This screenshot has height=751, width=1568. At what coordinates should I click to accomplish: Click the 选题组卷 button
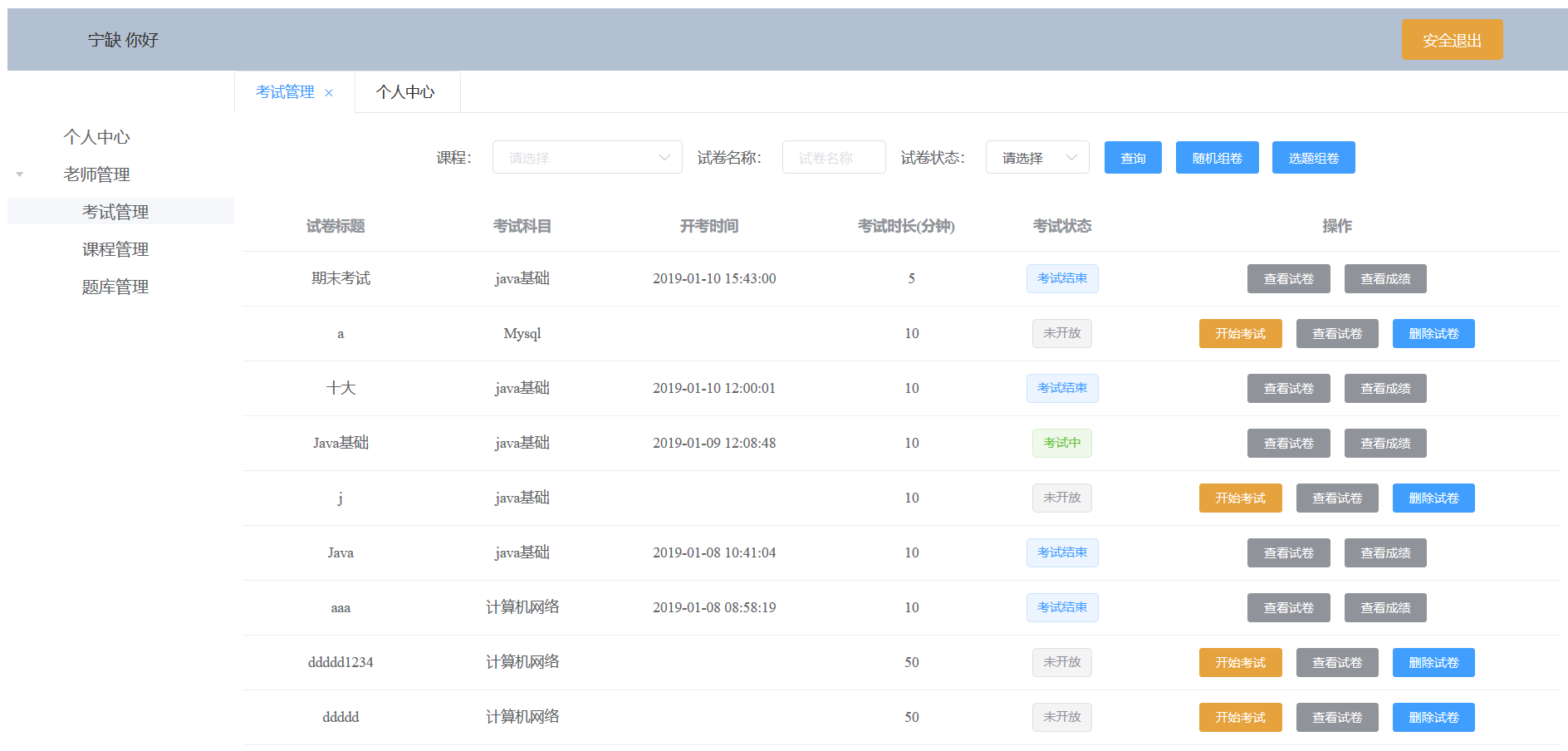click(1312, 157)
